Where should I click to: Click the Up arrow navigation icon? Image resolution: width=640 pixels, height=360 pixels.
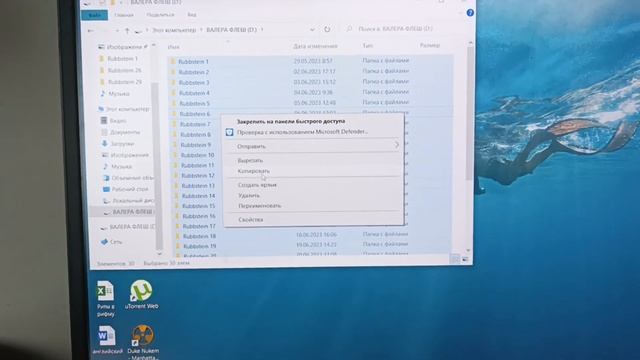pos(127,31)
